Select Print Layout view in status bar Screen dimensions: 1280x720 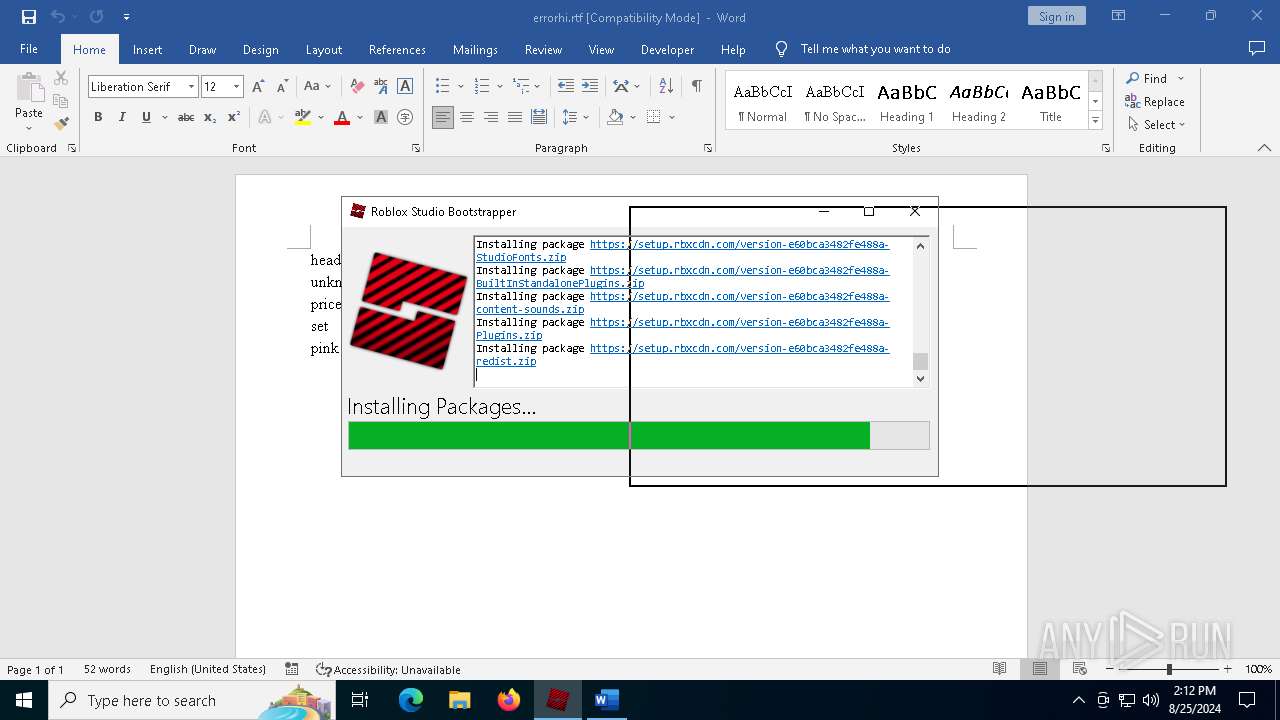(x=1039, y=669)
